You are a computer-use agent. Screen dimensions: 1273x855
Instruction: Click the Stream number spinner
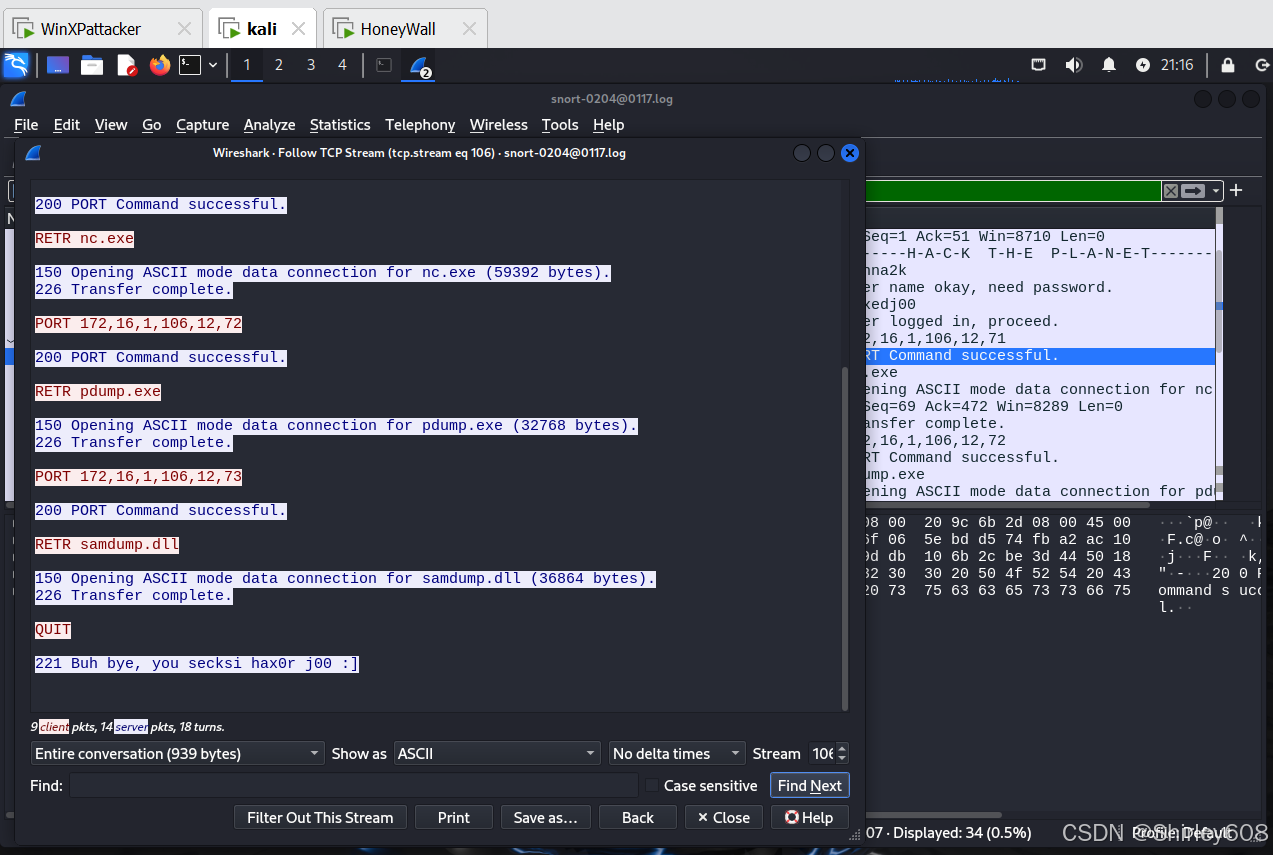tap(828, 753)
